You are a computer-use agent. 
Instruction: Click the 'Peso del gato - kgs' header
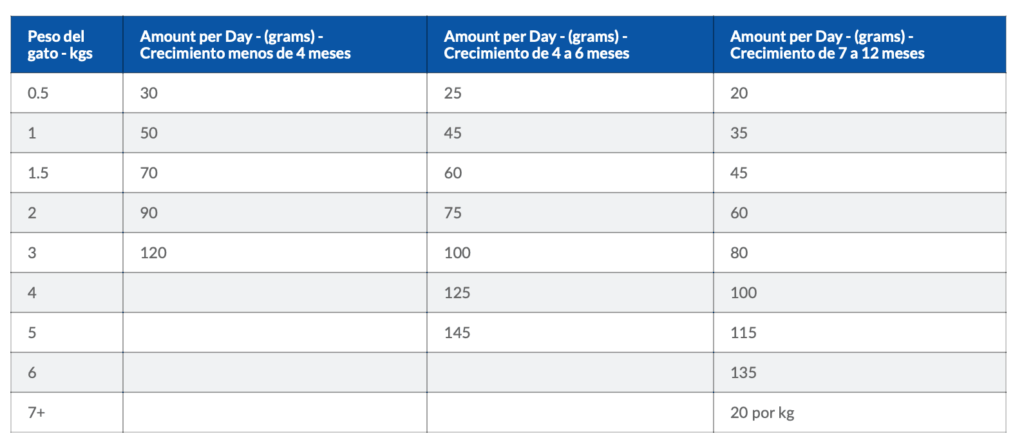67,44
